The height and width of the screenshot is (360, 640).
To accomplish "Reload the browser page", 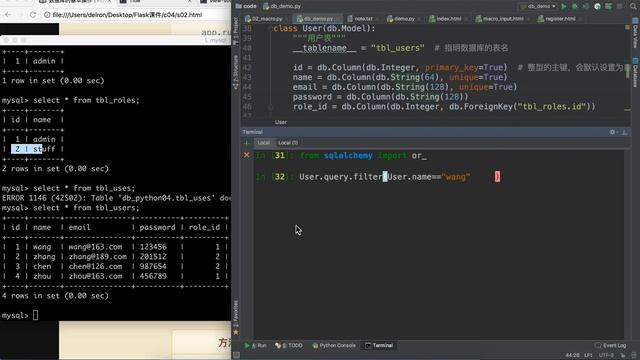I will pyautogui.click(x=33, y=15).
